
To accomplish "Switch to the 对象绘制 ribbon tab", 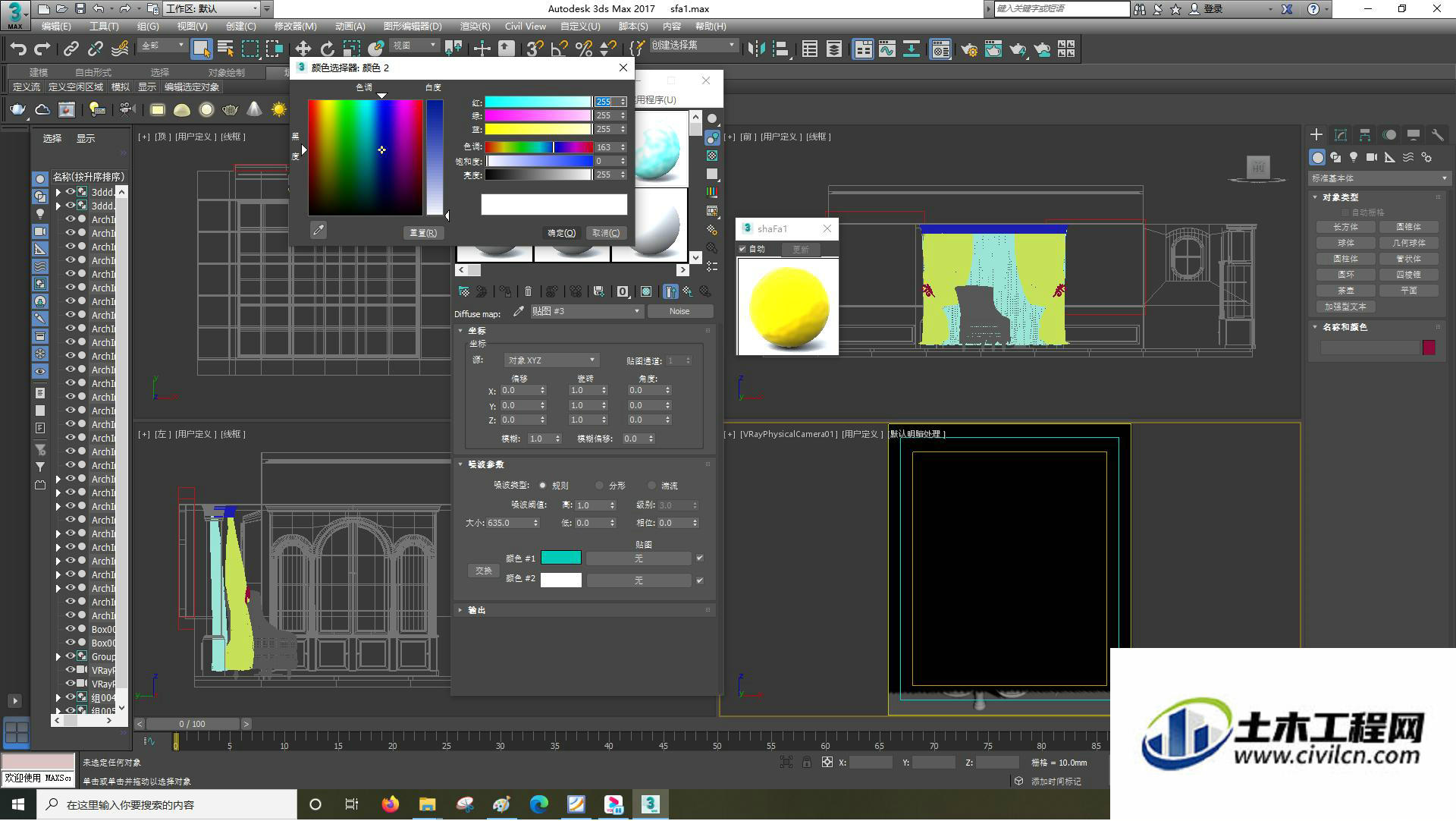I will [x=226, y=72].
